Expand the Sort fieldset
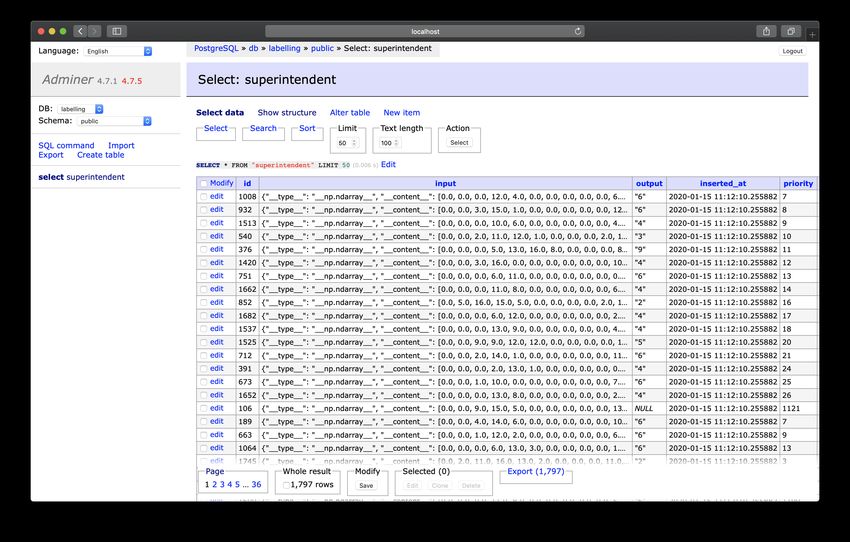The width and height of the screenshot is (850, 542). coord(307,128)
